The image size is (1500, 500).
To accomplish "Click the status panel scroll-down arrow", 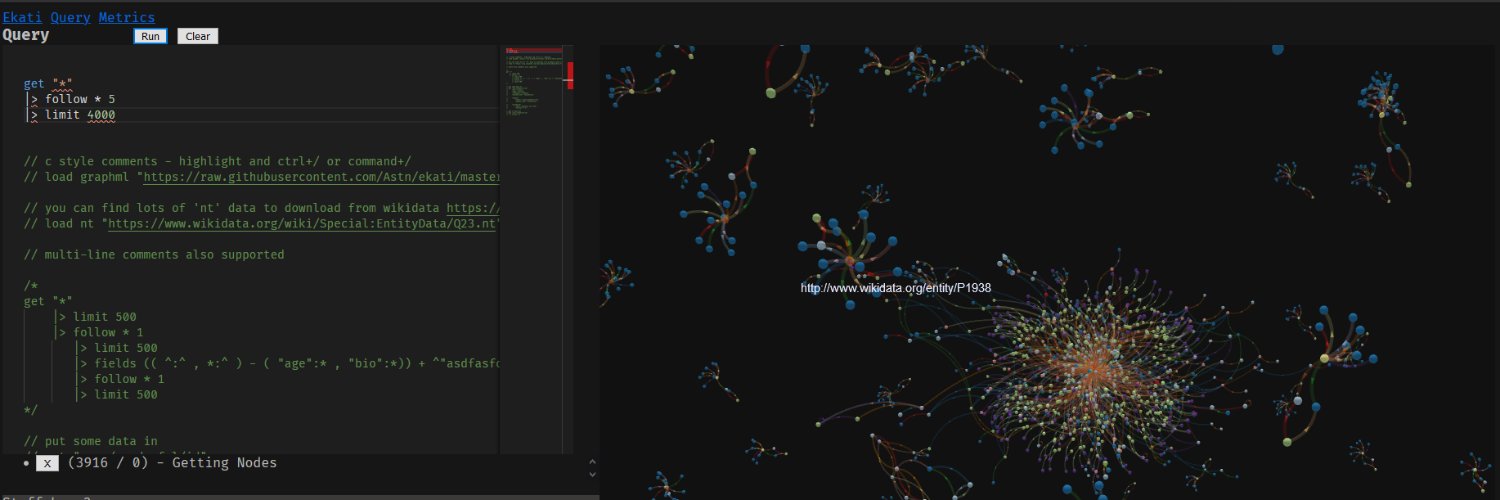I will pyautogui.click(x=591, y=474).
